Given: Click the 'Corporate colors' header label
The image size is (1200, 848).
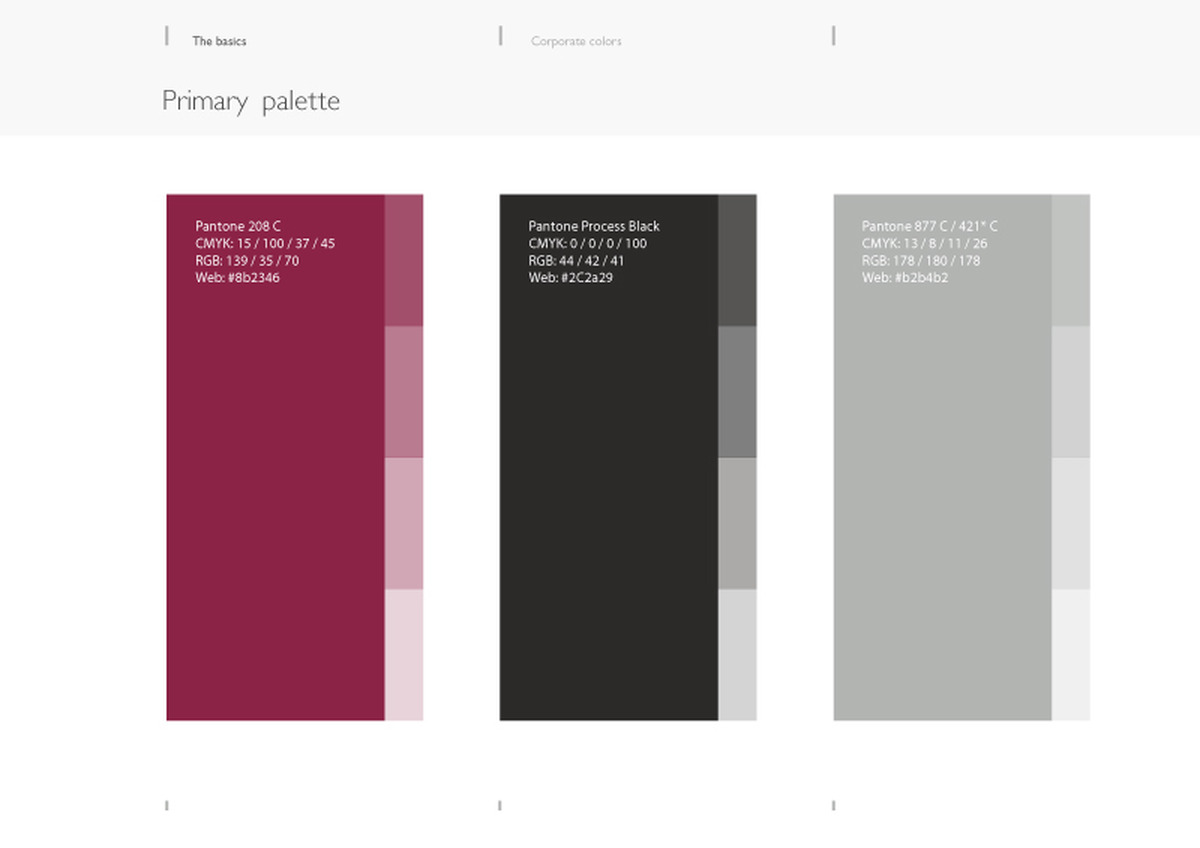Looking at the screenshot, I should coord(576,41).
